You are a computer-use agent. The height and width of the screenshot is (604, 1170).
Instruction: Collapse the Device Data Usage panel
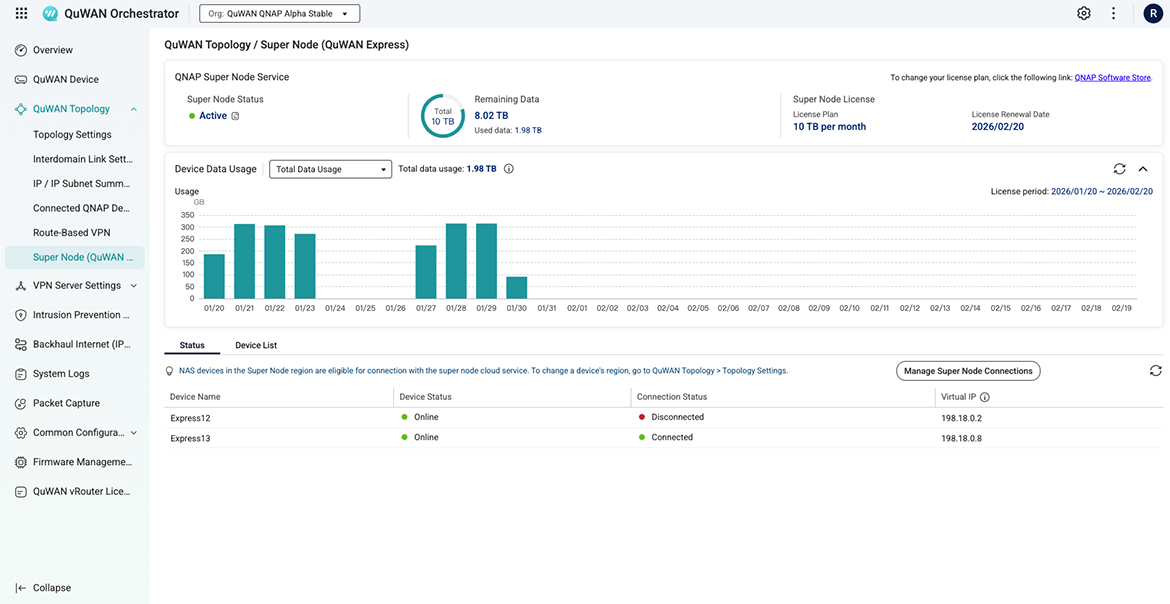tap(1143, 169)
